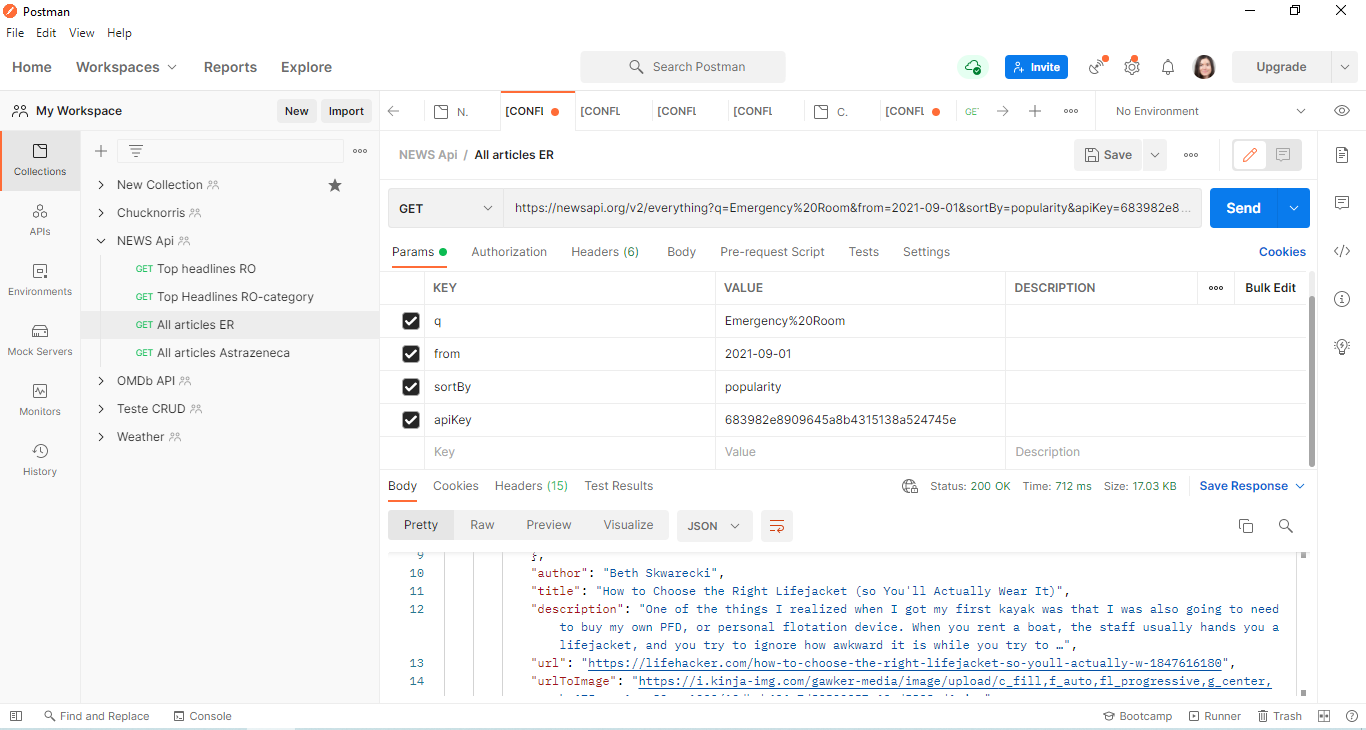Viewport: 1366px width, 730px height.
Task: Copy response with the copy icon
Action: pos(1246,526)
